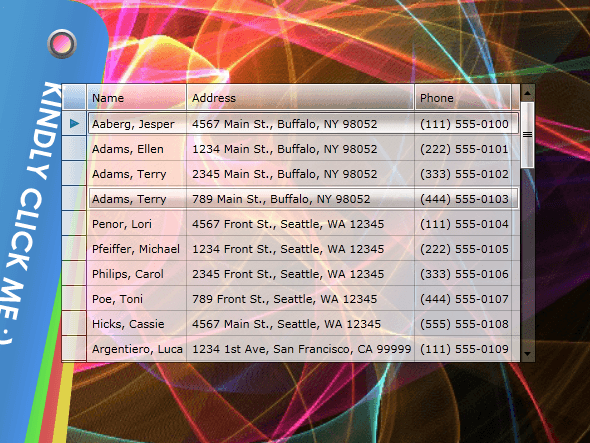The width and height of the screenshot is (590, 443).
Task: Sort by the Phone column header
Action: pyautogui.click(x=462, y=97)
